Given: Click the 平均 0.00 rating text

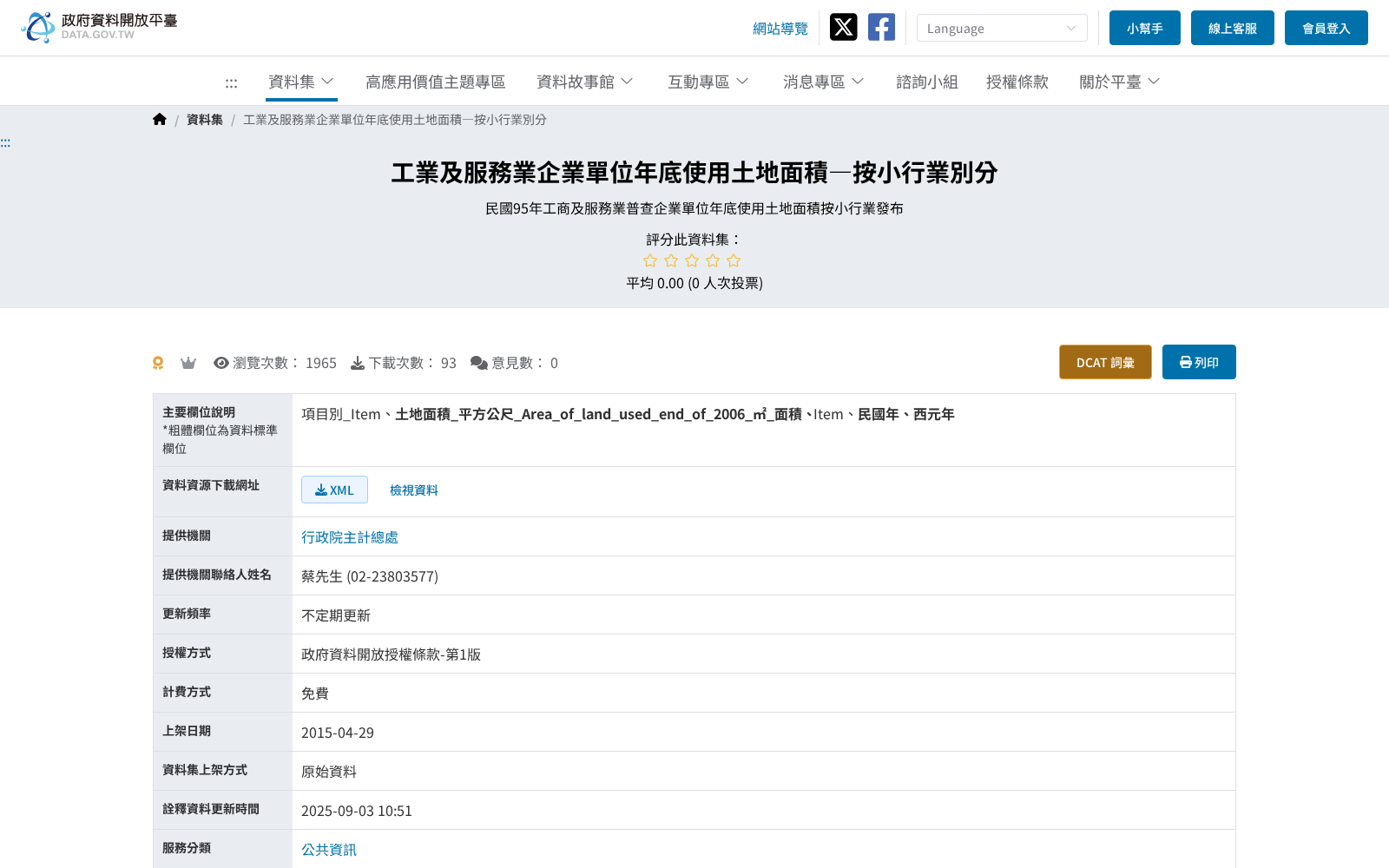Looking at the screenshot, I should pos(694,283).
